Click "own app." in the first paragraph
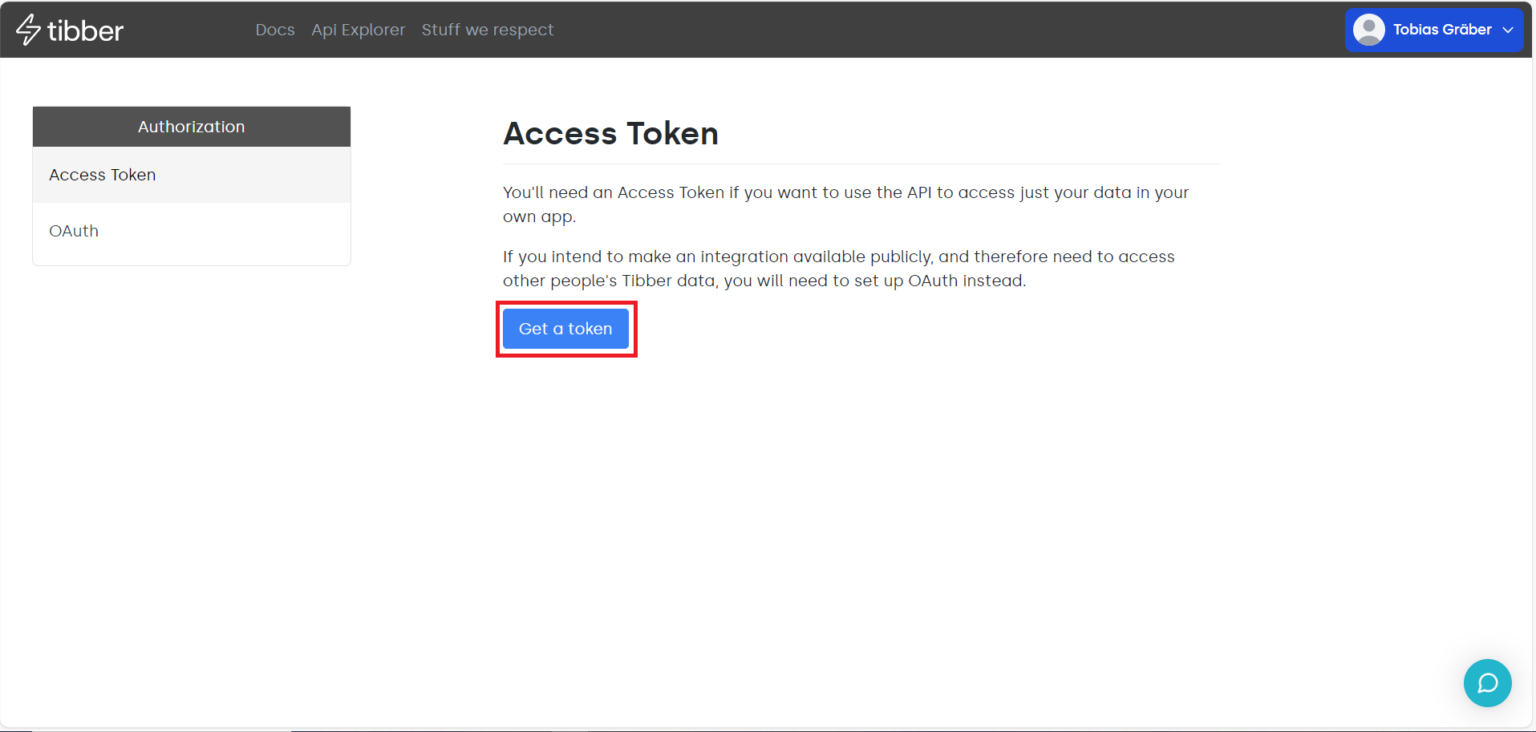1536x732 pixels. pos(539,217)
